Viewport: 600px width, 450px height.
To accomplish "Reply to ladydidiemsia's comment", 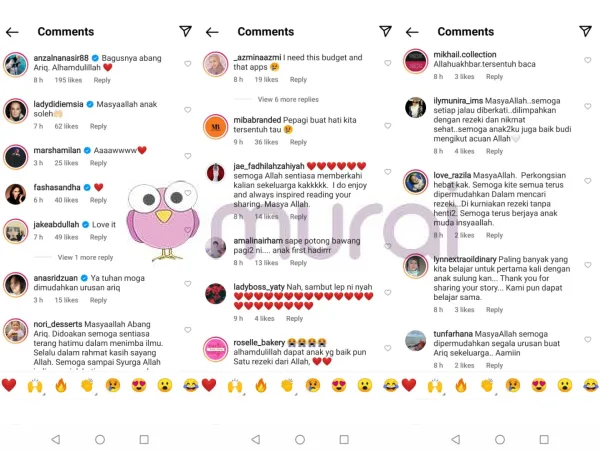I will 98,126.
